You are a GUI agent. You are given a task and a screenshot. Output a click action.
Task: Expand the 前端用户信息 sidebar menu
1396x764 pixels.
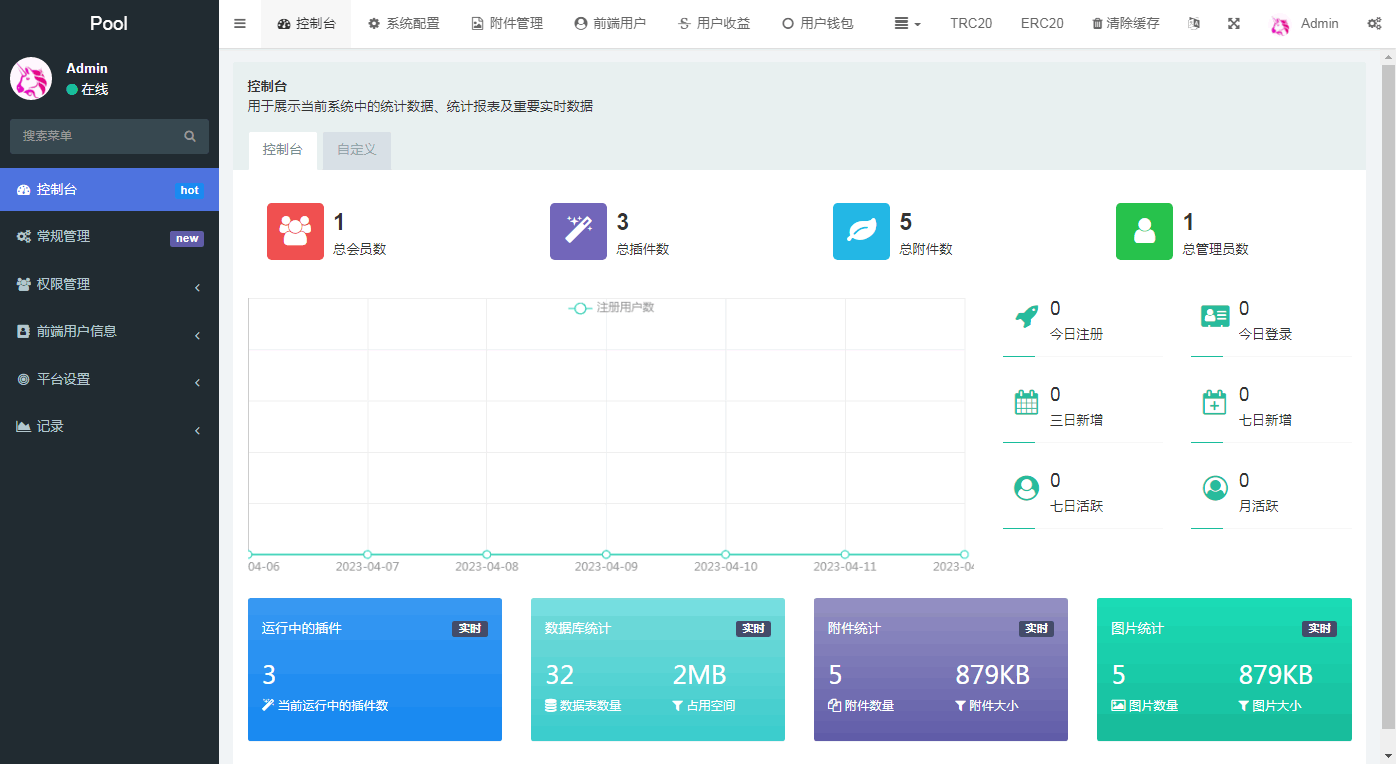click(x=109, y=332)
